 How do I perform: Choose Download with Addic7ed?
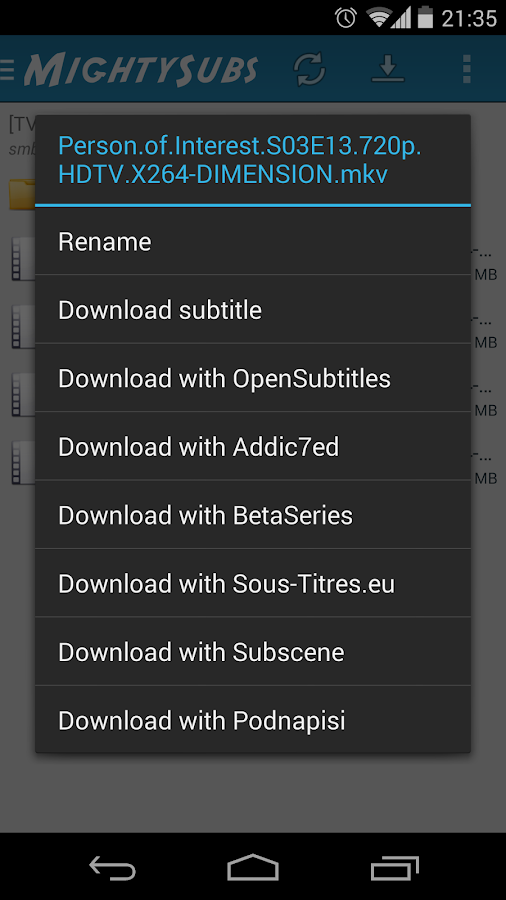click(253, 447)
